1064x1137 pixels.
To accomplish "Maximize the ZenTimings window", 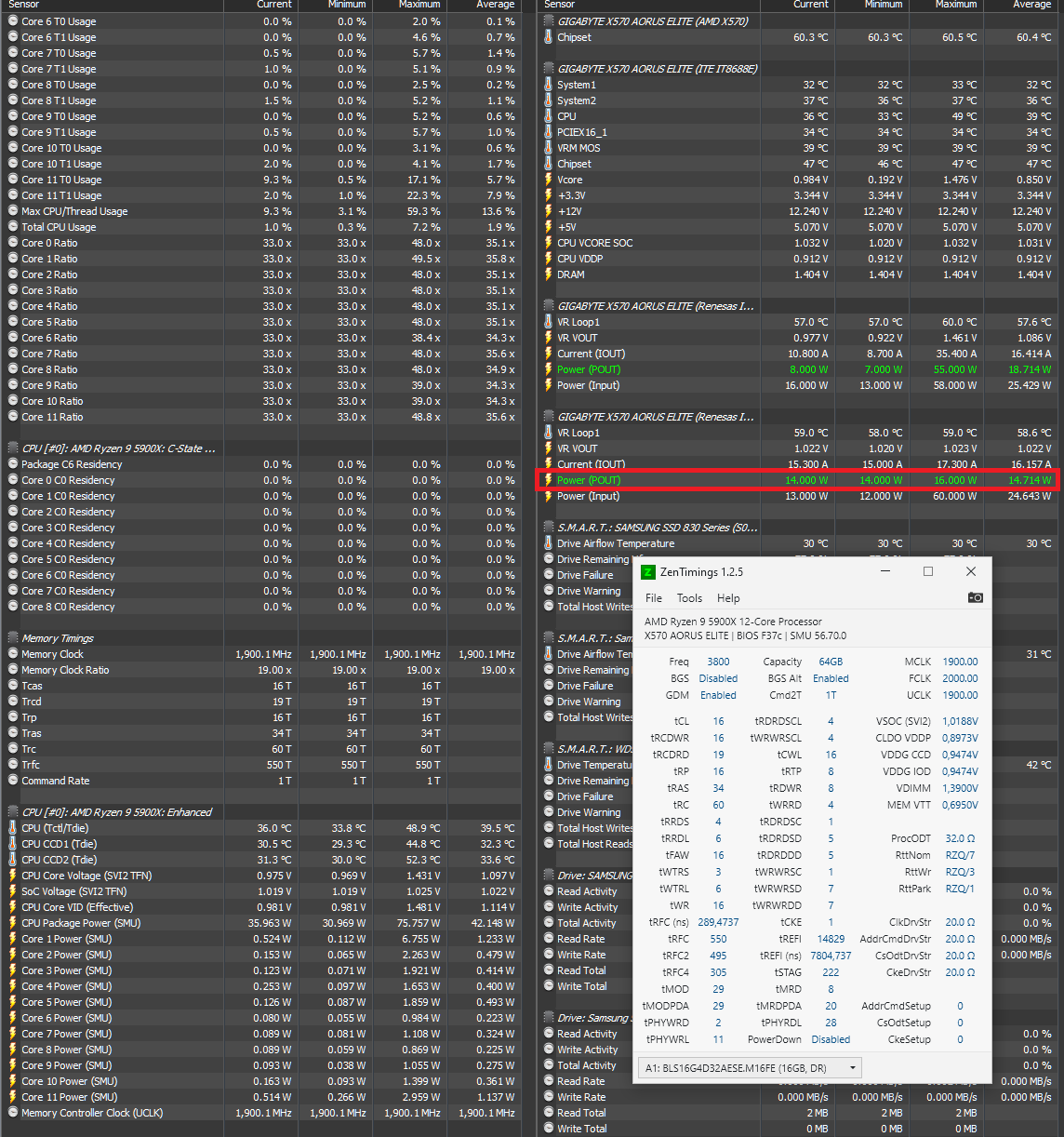I will tap(928, 571).
